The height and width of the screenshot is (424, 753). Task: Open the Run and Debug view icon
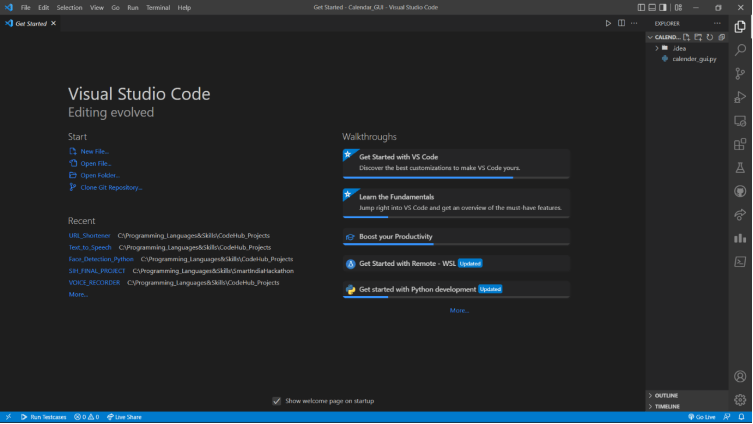tap(740, 97)
